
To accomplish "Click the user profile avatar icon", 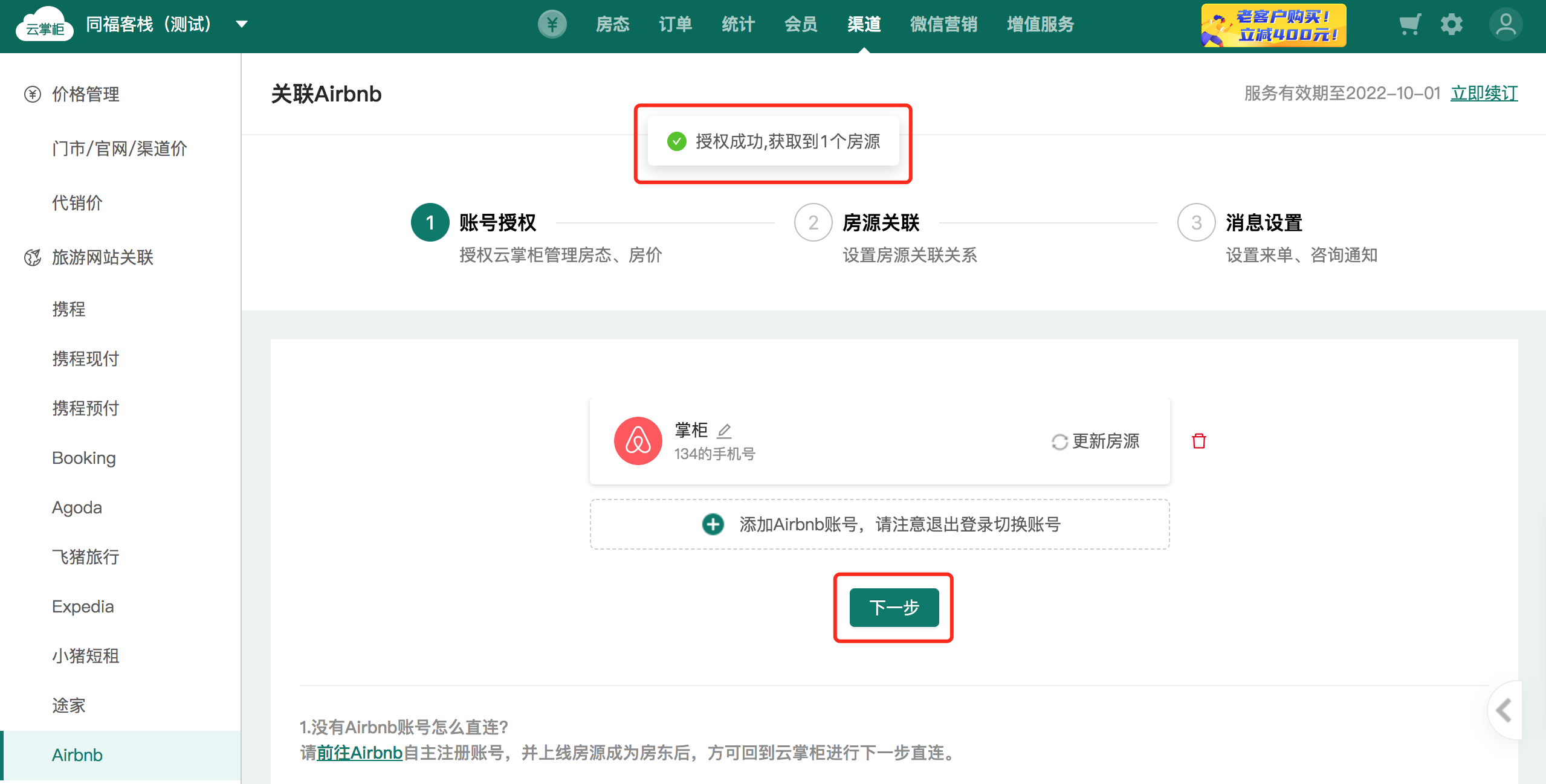I will [1506, 25].
